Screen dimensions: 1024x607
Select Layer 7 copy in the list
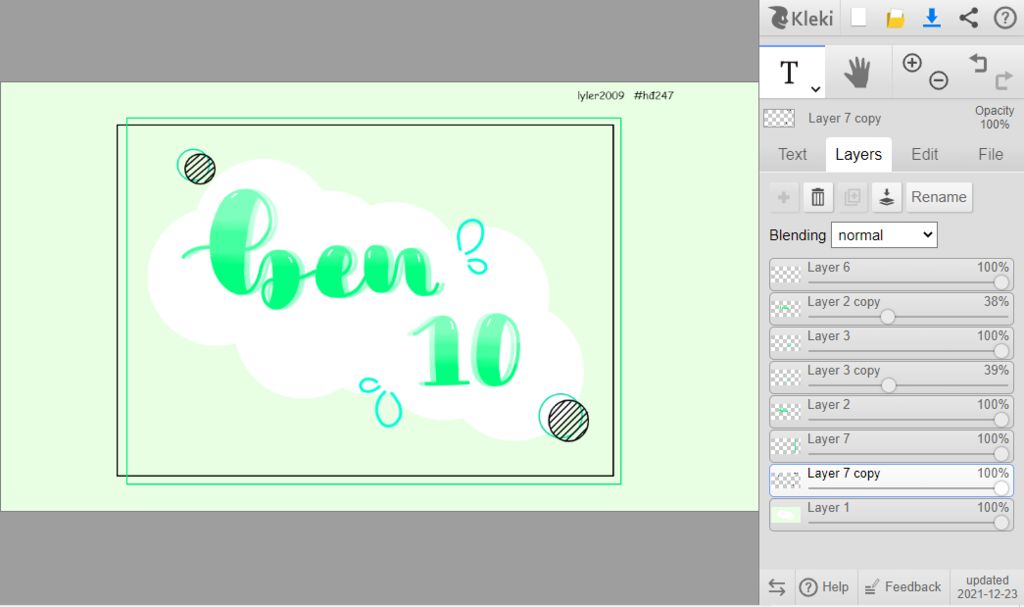(891, 480)
